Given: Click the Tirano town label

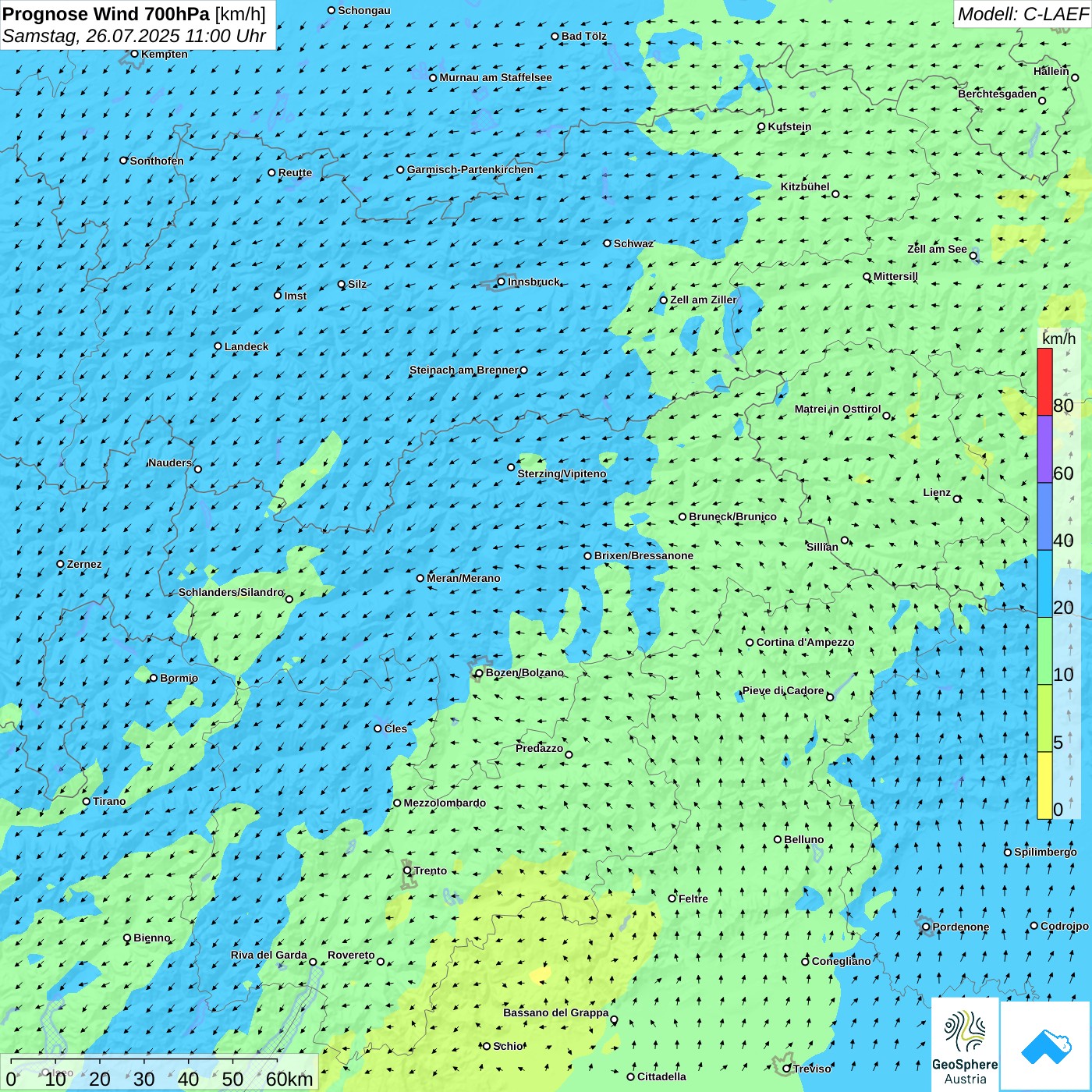Looking at the screenshot, I should pyautogui.click(x=109, y=801).
